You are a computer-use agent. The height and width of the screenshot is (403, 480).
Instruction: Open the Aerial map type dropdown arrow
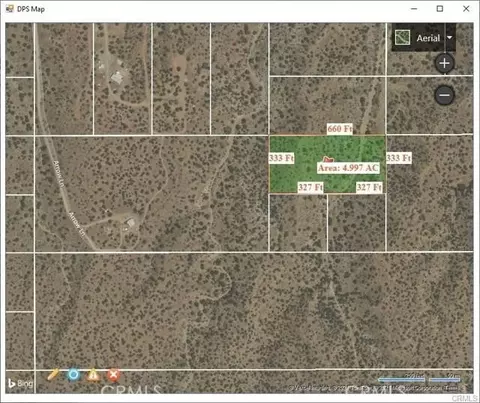pyautogui.click(x=450, y=37)
